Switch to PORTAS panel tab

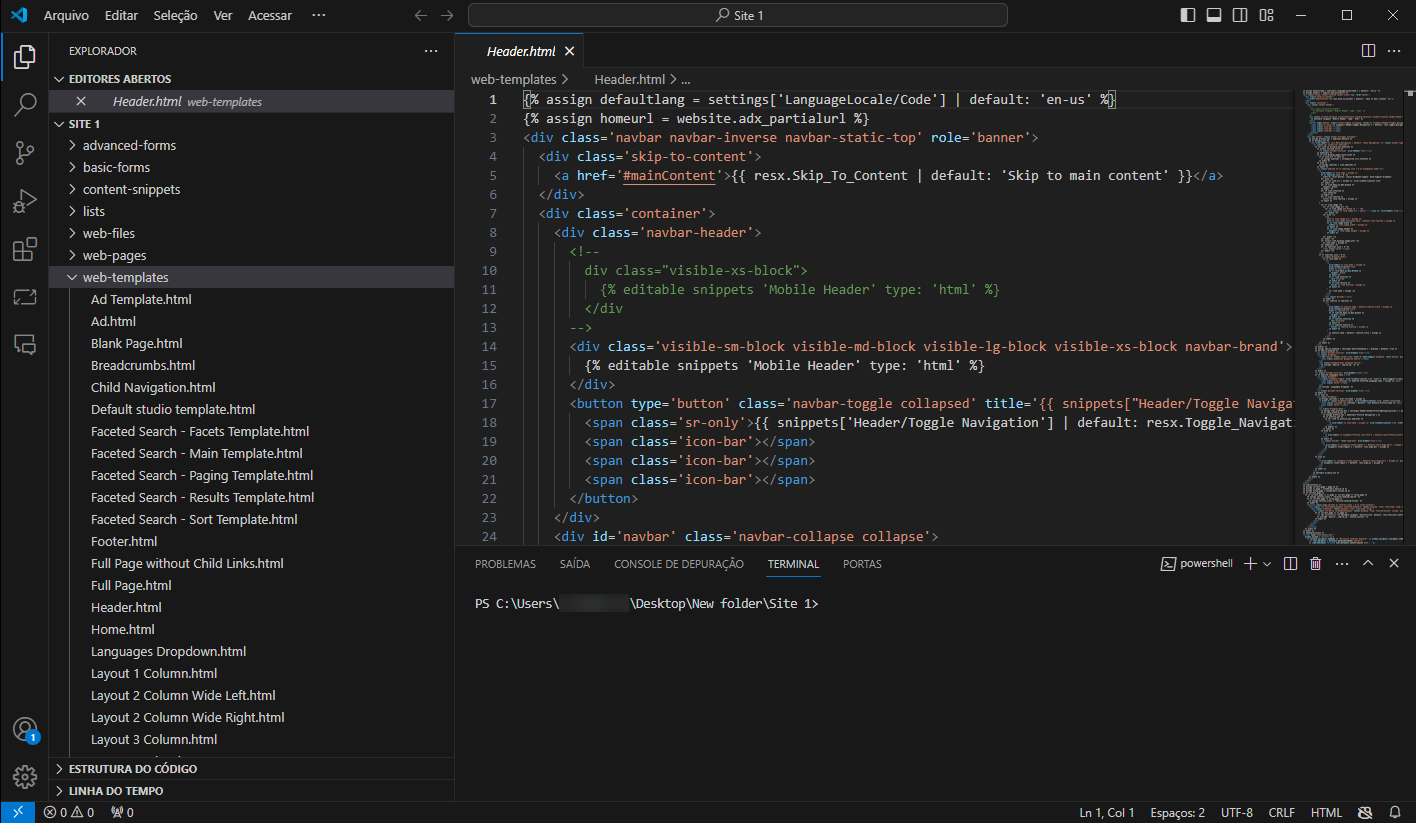pyautogui.click(x=862, y=564)
